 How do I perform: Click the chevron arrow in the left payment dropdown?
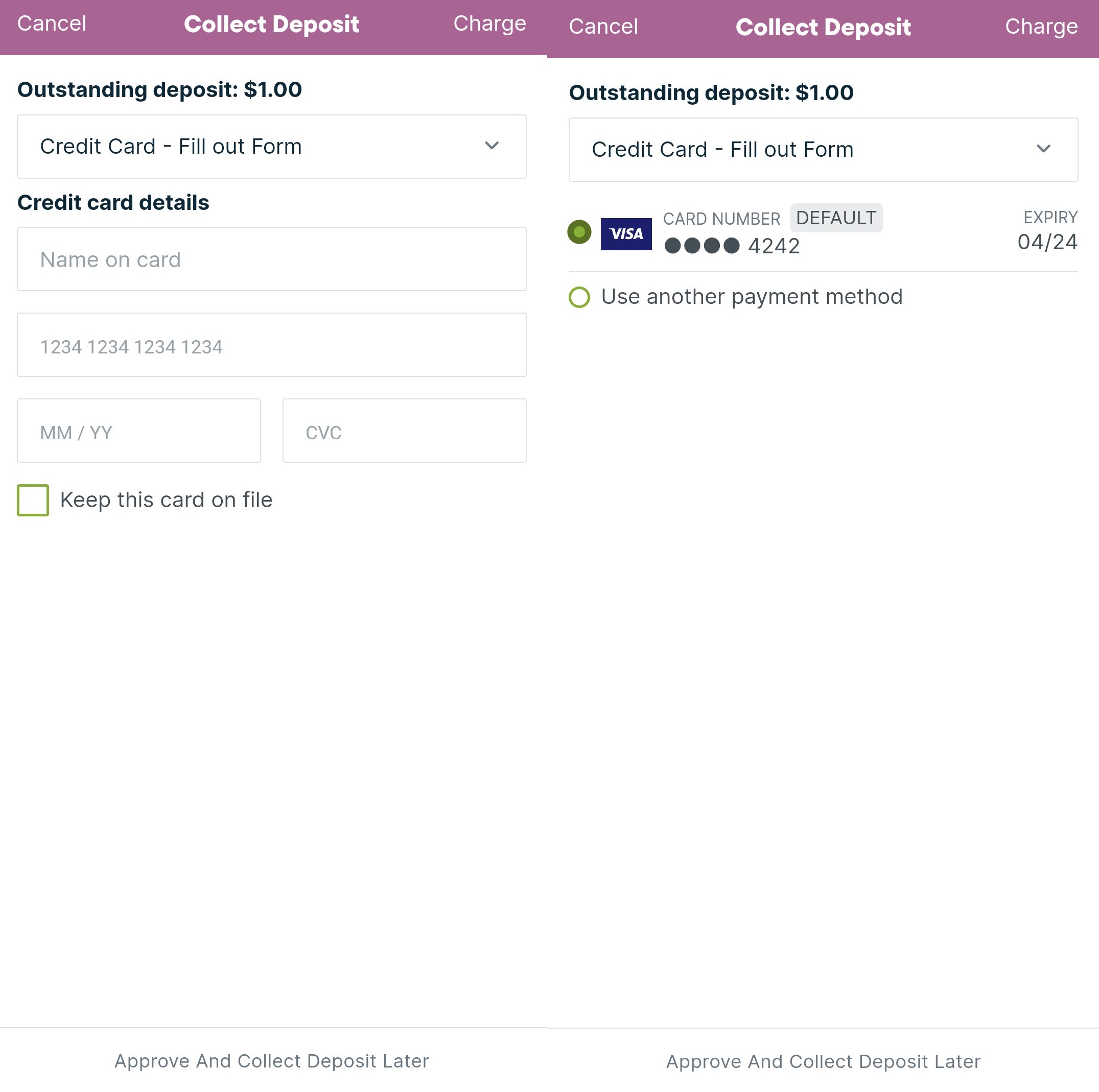click(x=492, y=146)
